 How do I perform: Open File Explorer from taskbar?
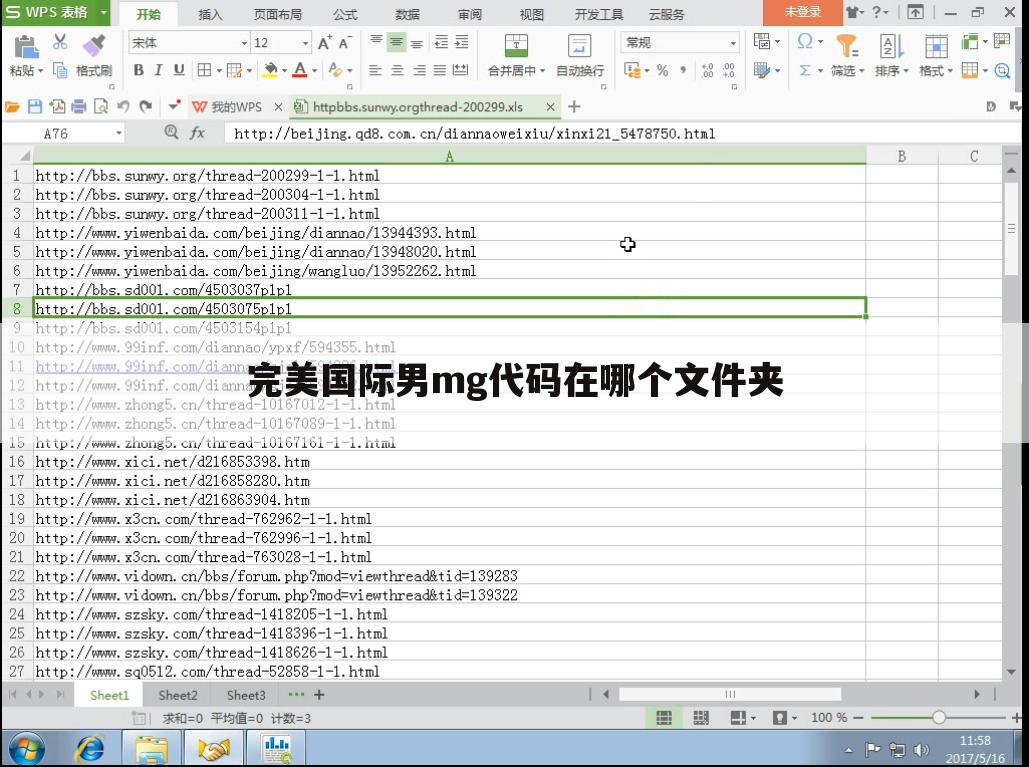click(151, 749)
